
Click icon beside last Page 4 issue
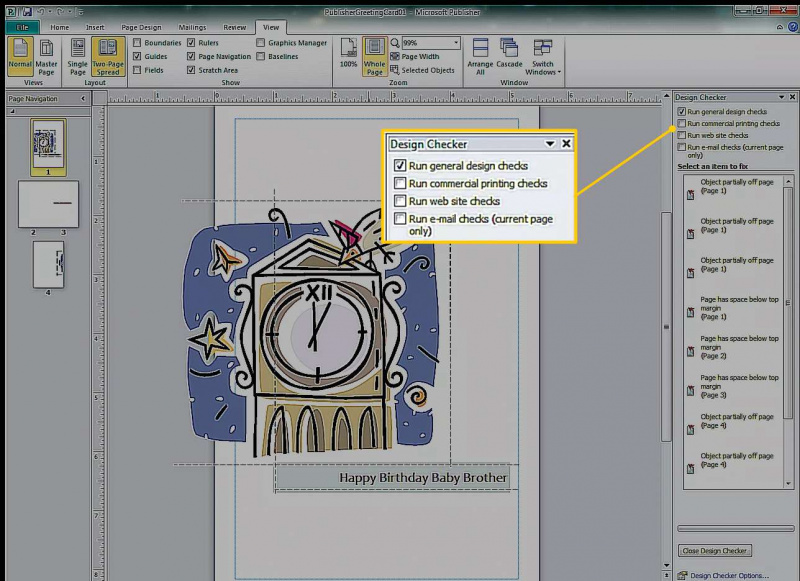[x=691, y=468]
